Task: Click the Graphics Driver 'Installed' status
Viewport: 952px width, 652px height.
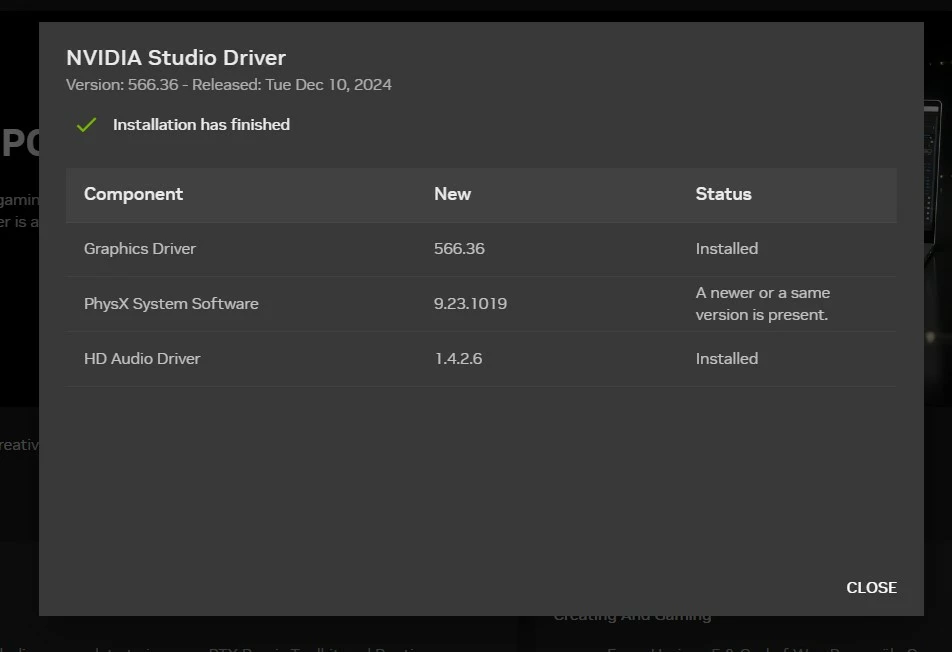Action: point(727,249)
